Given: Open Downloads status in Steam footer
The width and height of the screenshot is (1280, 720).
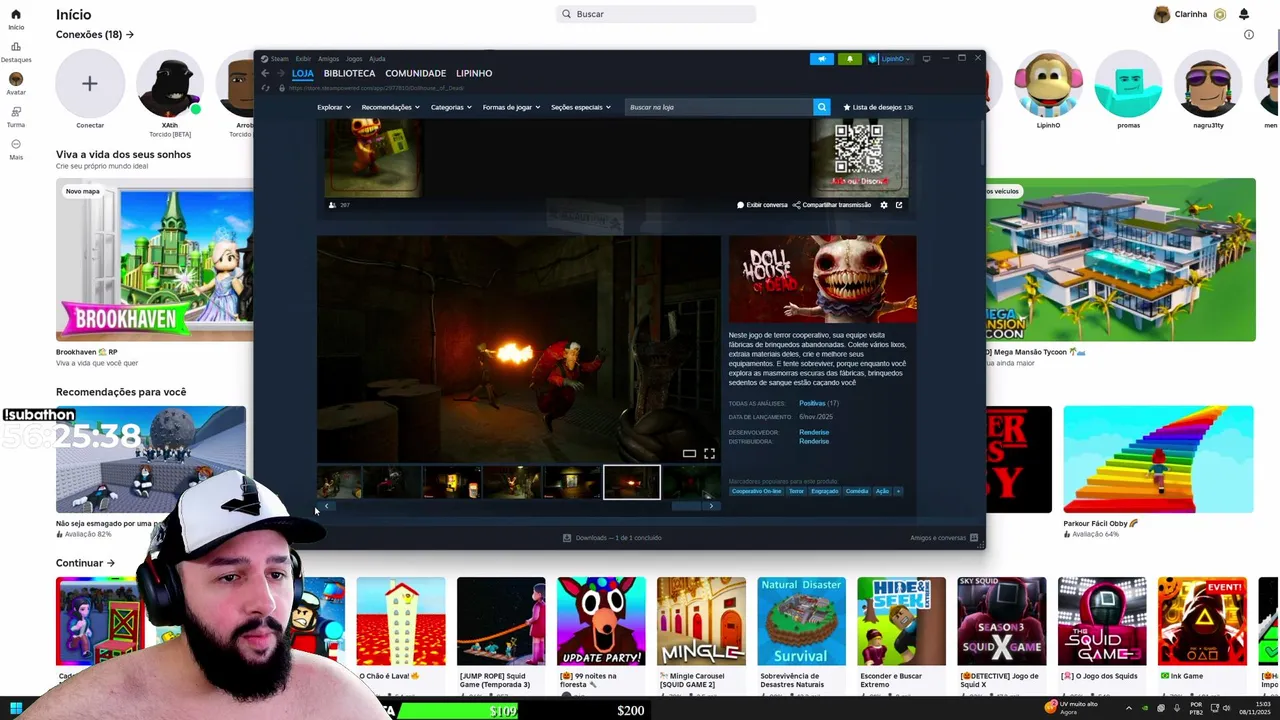Looking at the screenshot, I should 611,538.
